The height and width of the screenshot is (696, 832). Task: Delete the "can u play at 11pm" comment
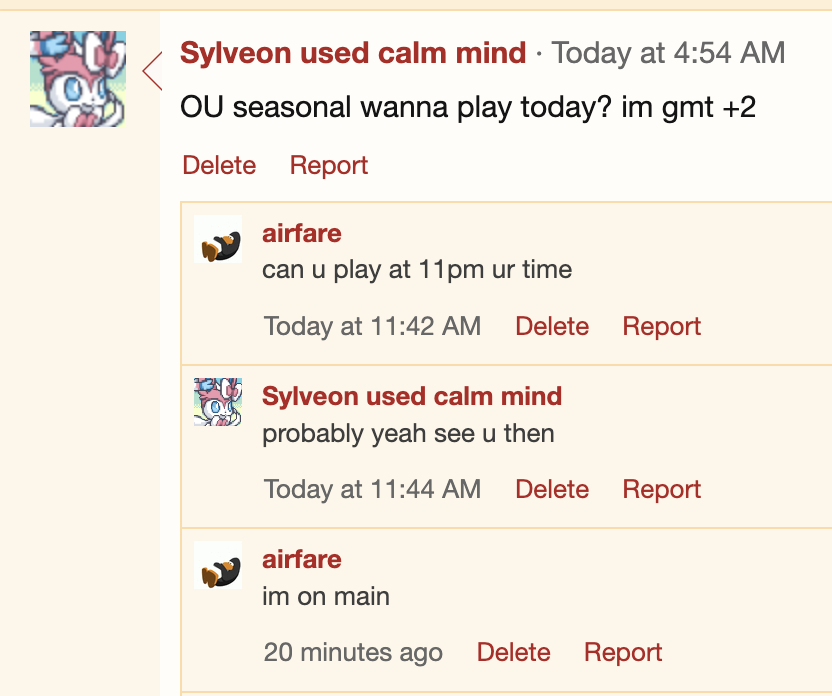pyautogui.click(x=552, y=326)
